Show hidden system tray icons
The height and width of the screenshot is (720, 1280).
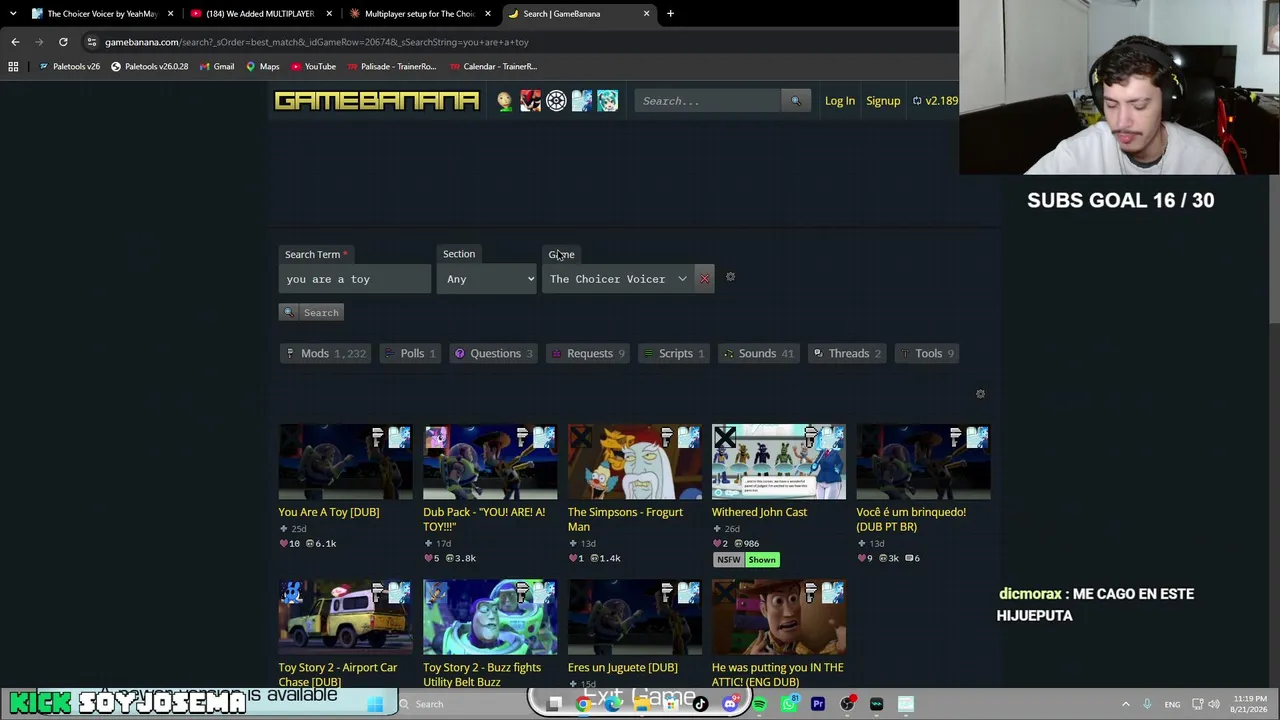pos(1125,704)
